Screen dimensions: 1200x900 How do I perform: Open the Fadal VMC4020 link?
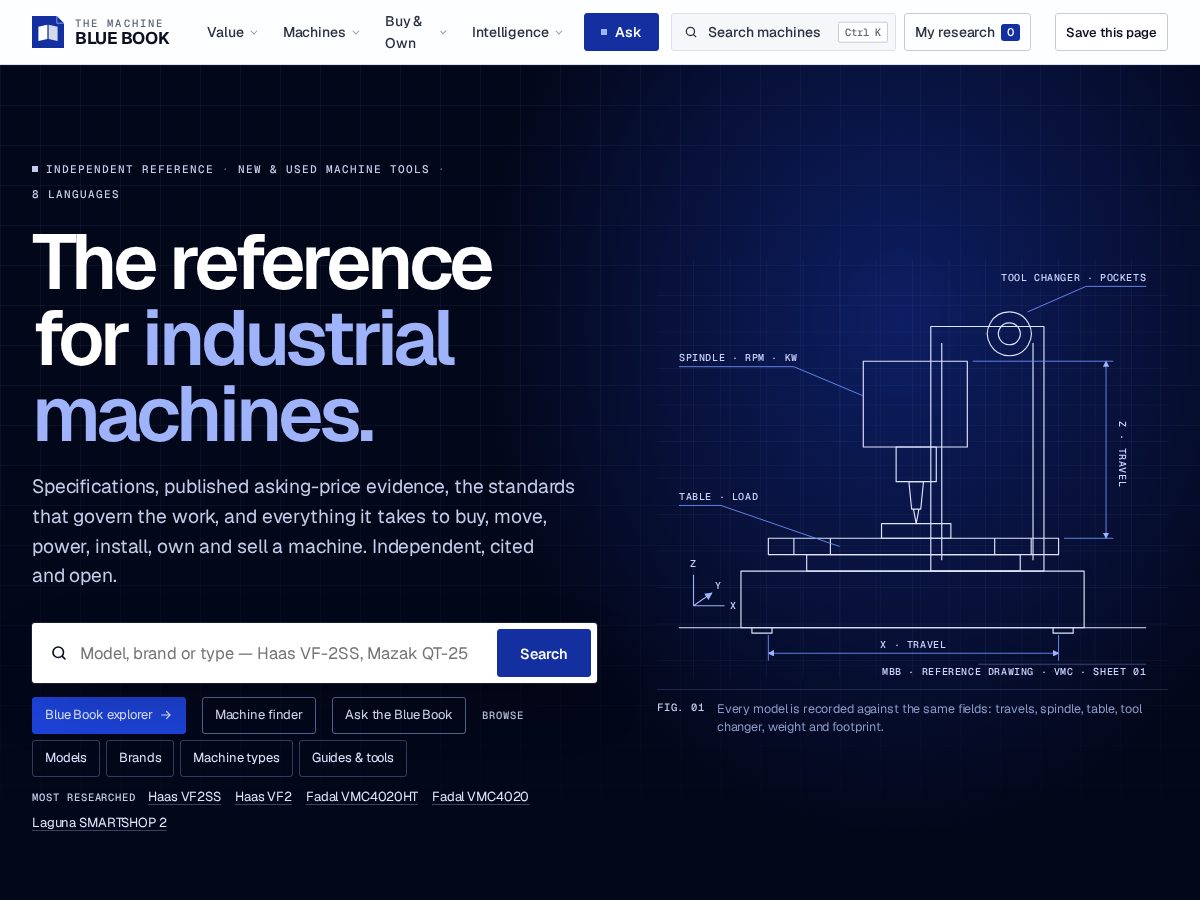tap(480, 797)
